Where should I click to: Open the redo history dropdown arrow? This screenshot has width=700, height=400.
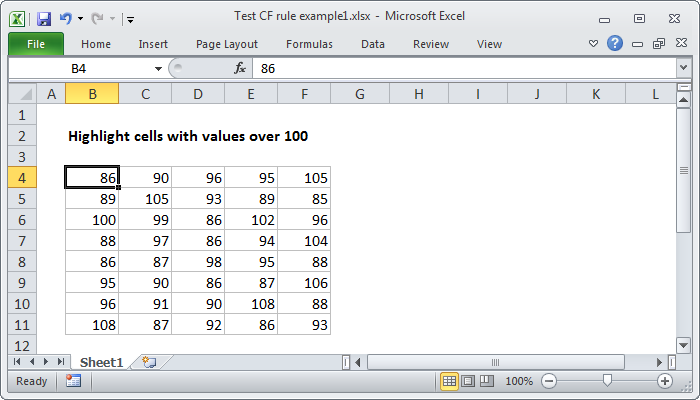[x=112, y=19]
